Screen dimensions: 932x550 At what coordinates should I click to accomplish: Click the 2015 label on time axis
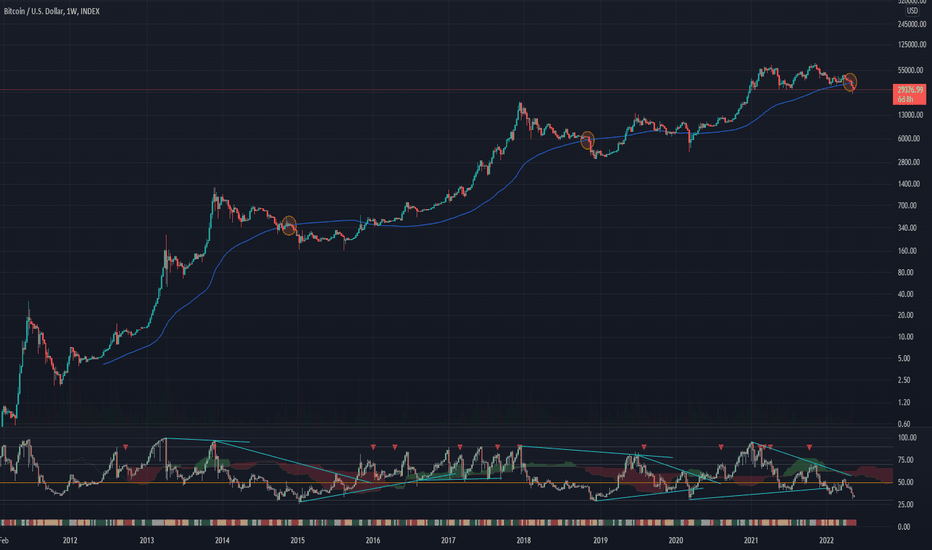pos(297,540)
